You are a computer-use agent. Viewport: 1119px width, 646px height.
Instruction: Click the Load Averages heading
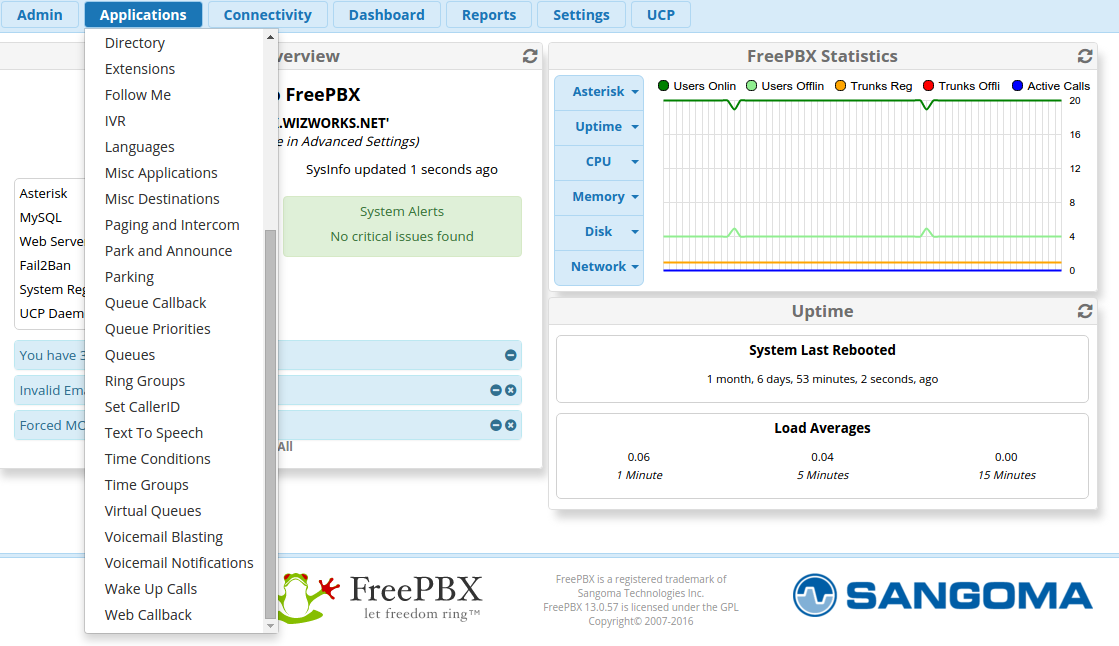click(x=822, y=428)
